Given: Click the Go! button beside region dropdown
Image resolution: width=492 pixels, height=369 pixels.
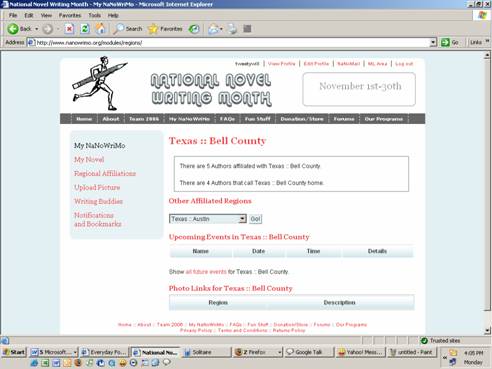Looking at the screenshot, I should coord(256,219).
